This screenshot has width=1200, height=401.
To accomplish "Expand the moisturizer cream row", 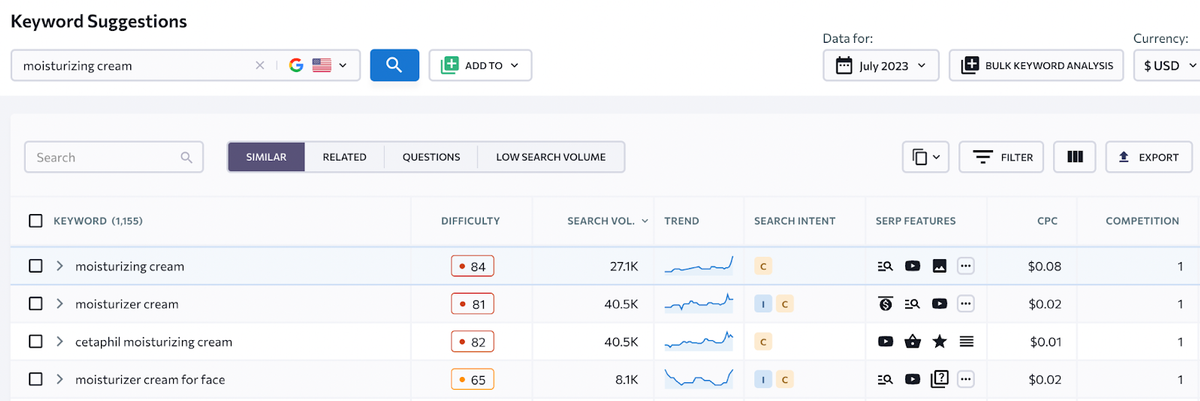I will tap(60, 303).
